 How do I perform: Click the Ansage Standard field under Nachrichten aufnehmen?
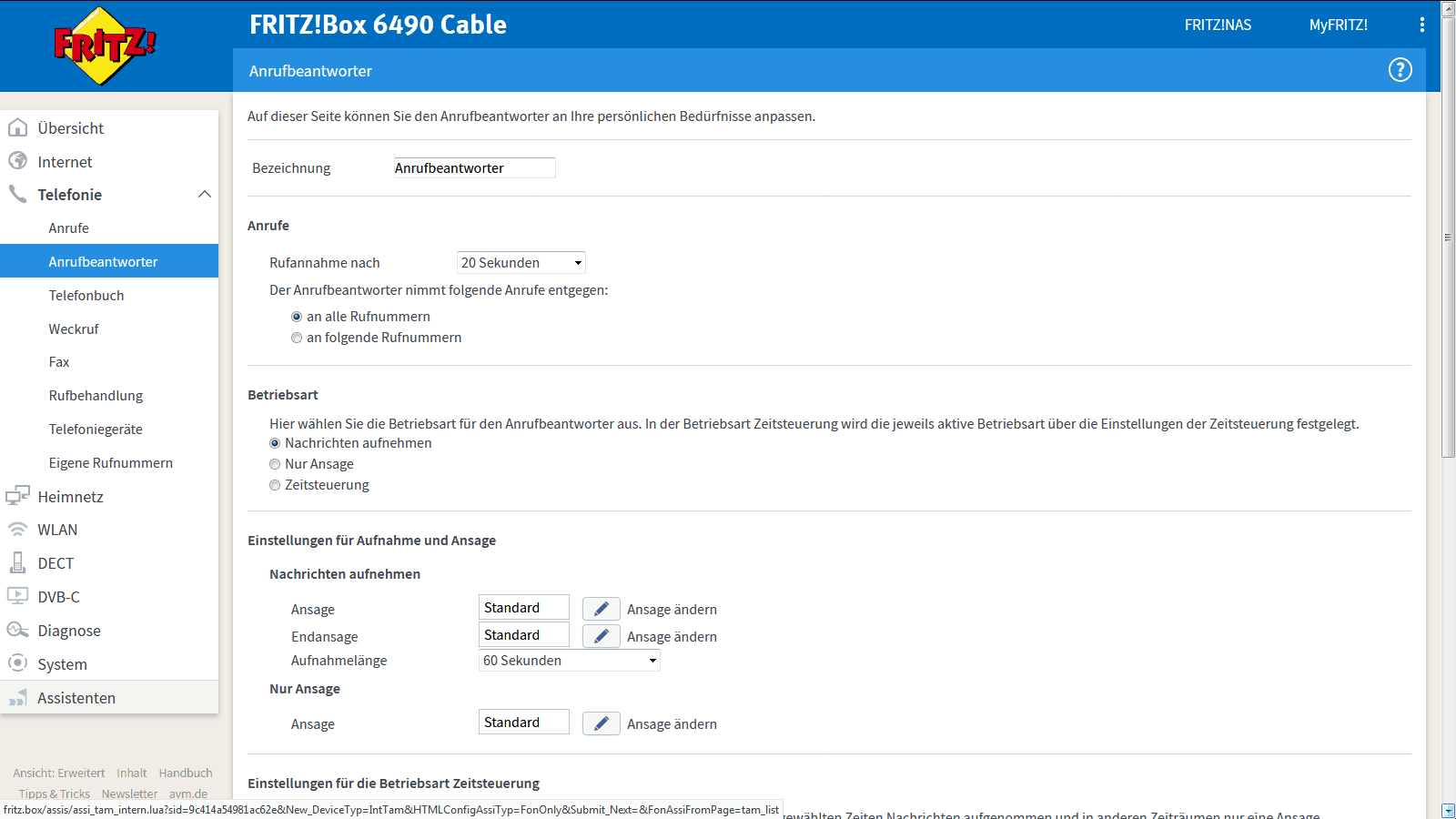(524, 607)
